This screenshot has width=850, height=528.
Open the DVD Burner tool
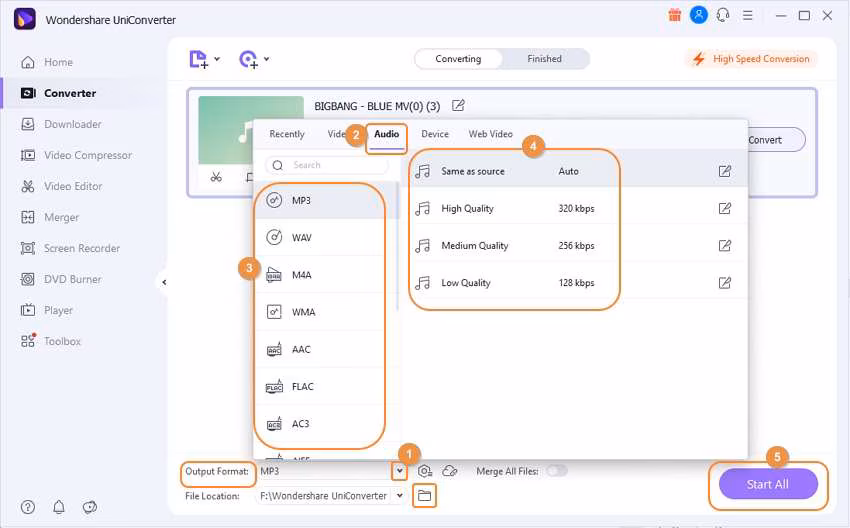tap(61, 279)
